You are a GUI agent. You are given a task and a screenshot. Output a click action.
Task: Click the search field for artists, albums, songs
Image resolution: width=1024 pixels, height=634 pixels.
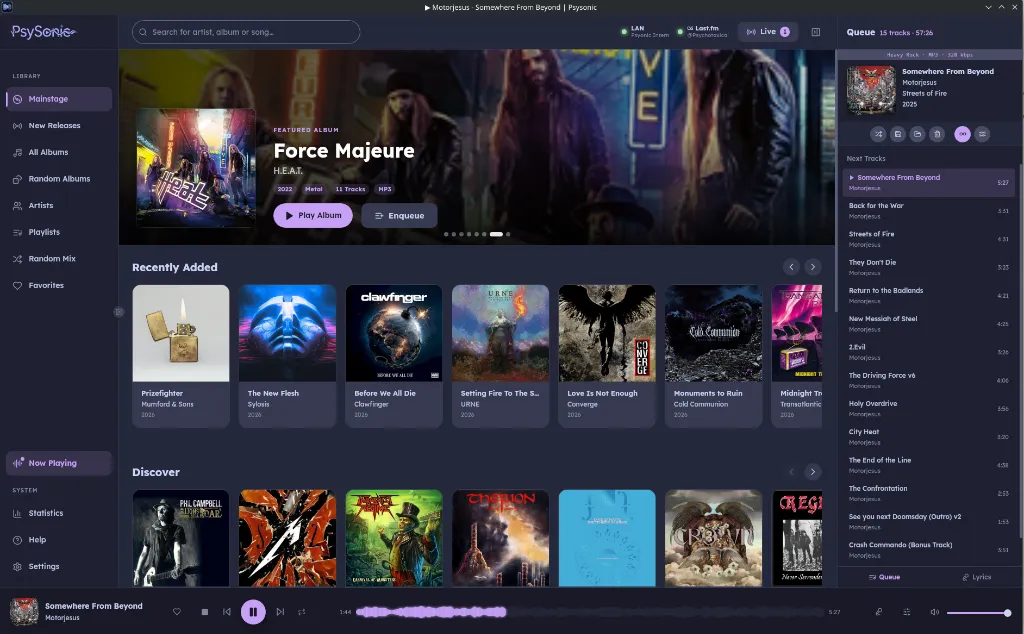tap(246, 32)
